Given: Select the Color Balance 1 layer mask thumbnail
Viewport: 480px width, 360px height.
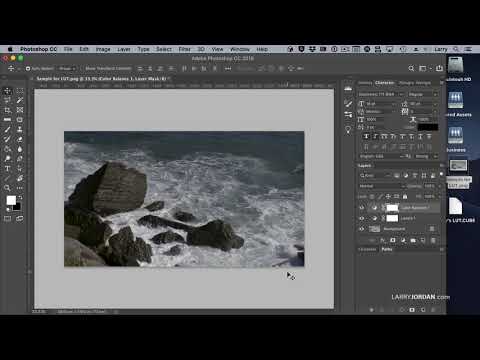Looking at the screenshot, I should pos(392,208).
